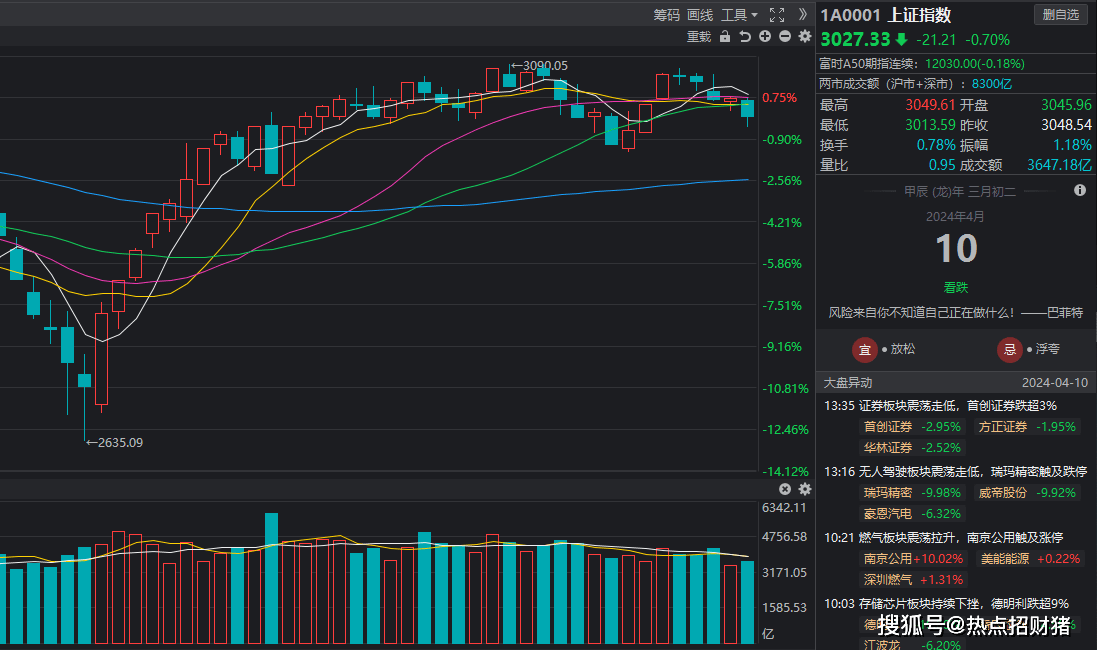Expand more options double-chevron

tap(803, 15)
